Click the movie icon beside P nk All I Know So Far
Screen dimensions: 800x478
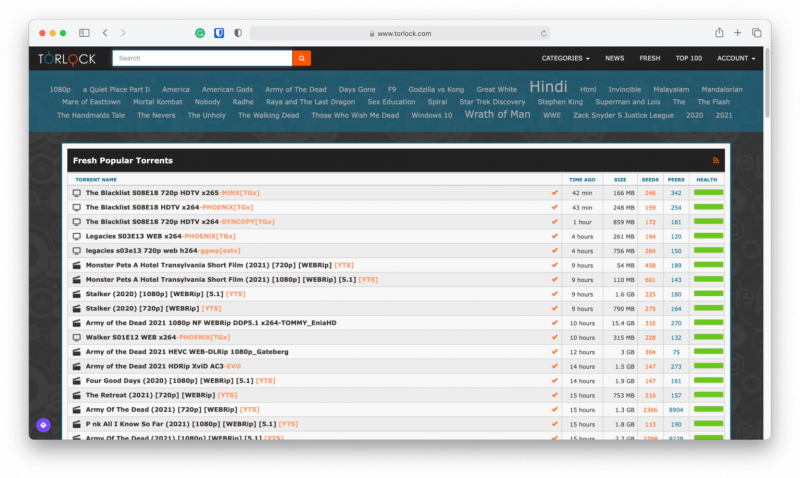(x=77, y=424)
